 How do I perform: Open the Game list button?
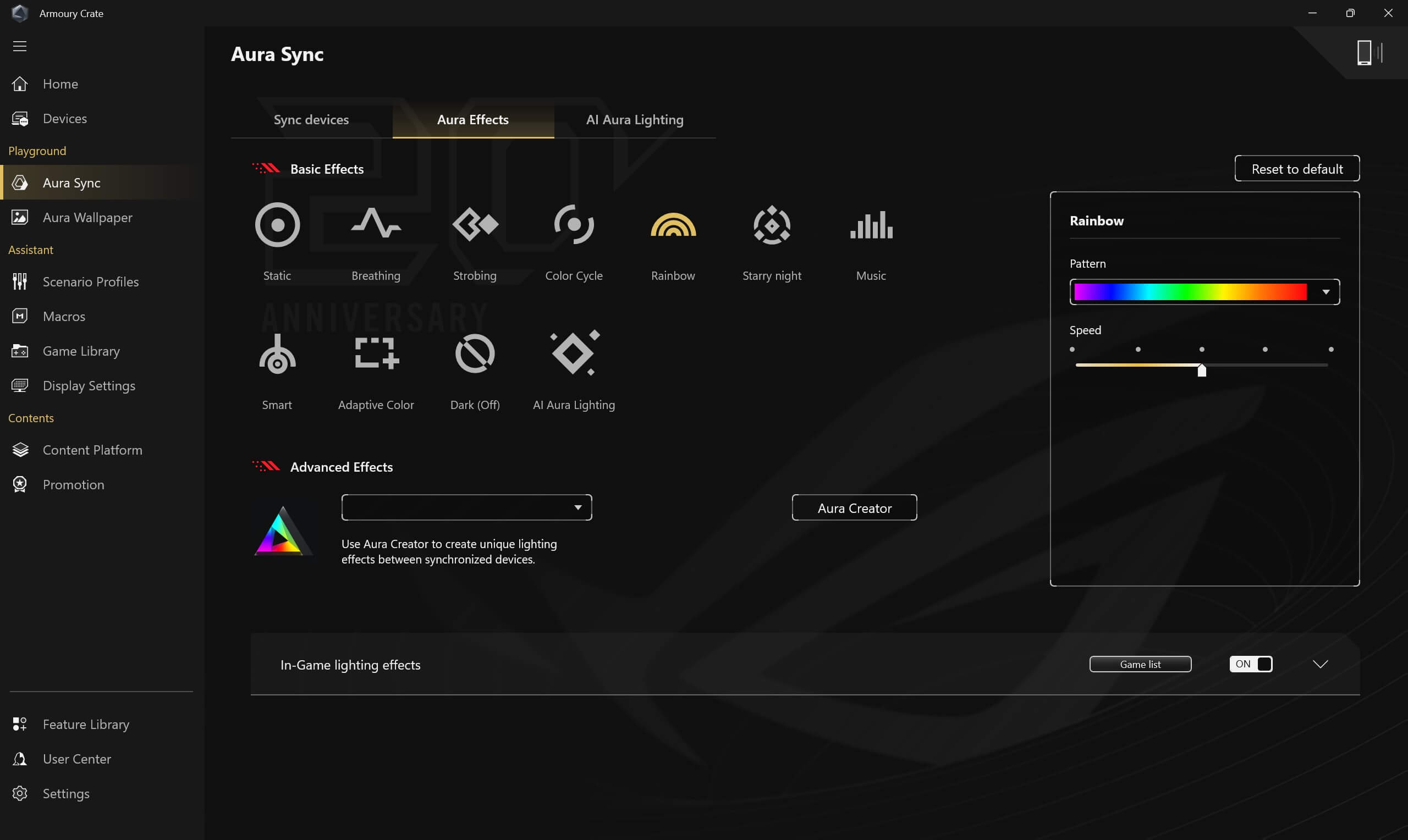[x=1140, y=664]
